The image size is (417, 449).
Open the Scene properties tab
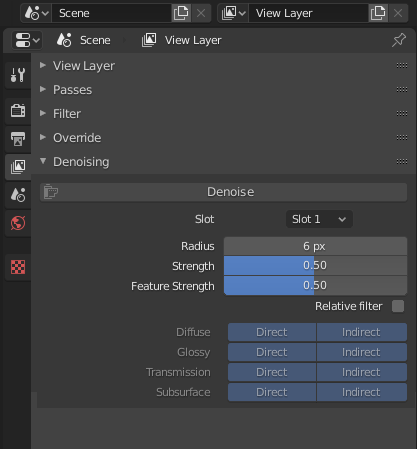pos(18,195)
